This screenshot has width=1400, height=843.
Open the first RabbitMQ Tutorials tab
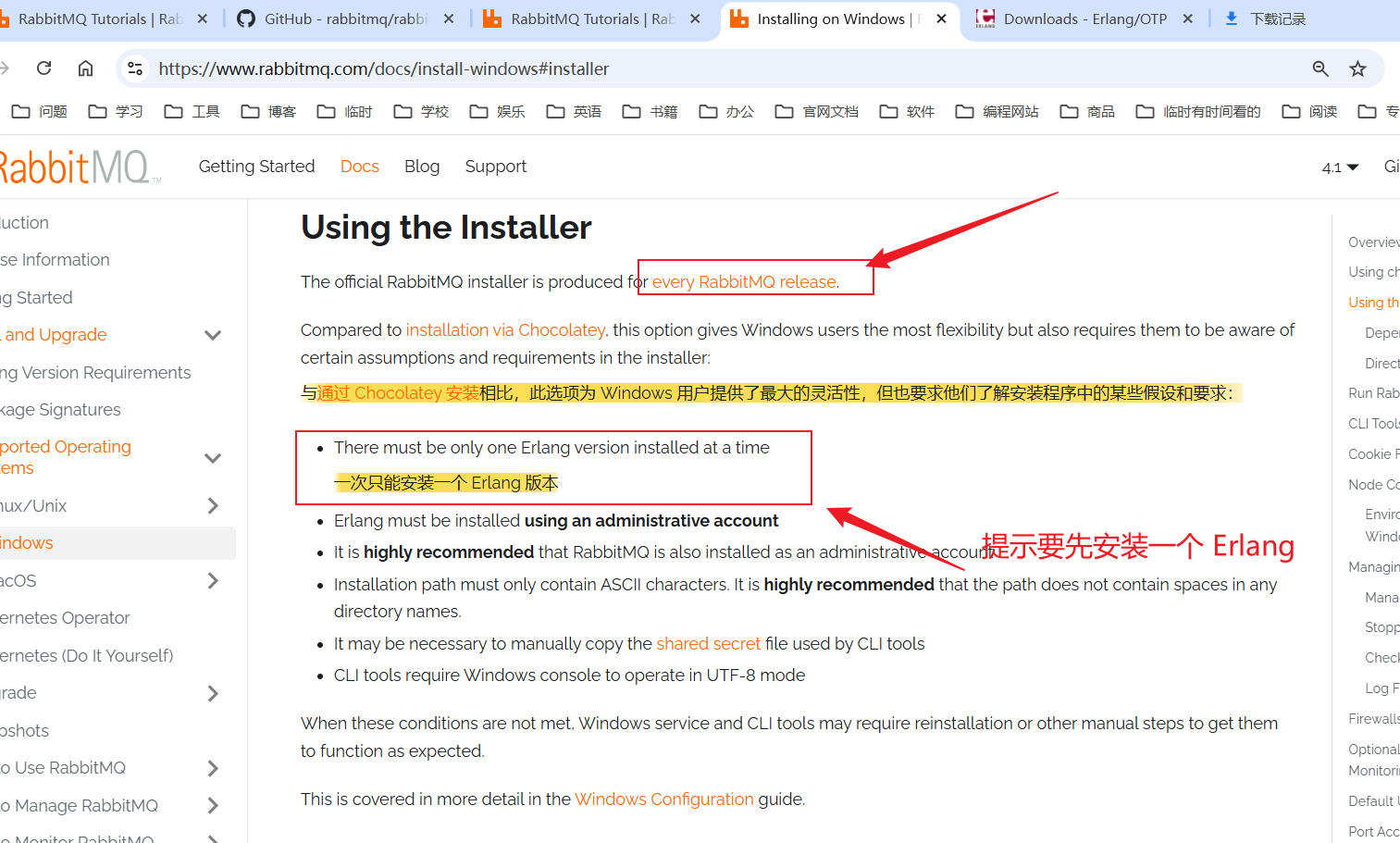[100, 19]
